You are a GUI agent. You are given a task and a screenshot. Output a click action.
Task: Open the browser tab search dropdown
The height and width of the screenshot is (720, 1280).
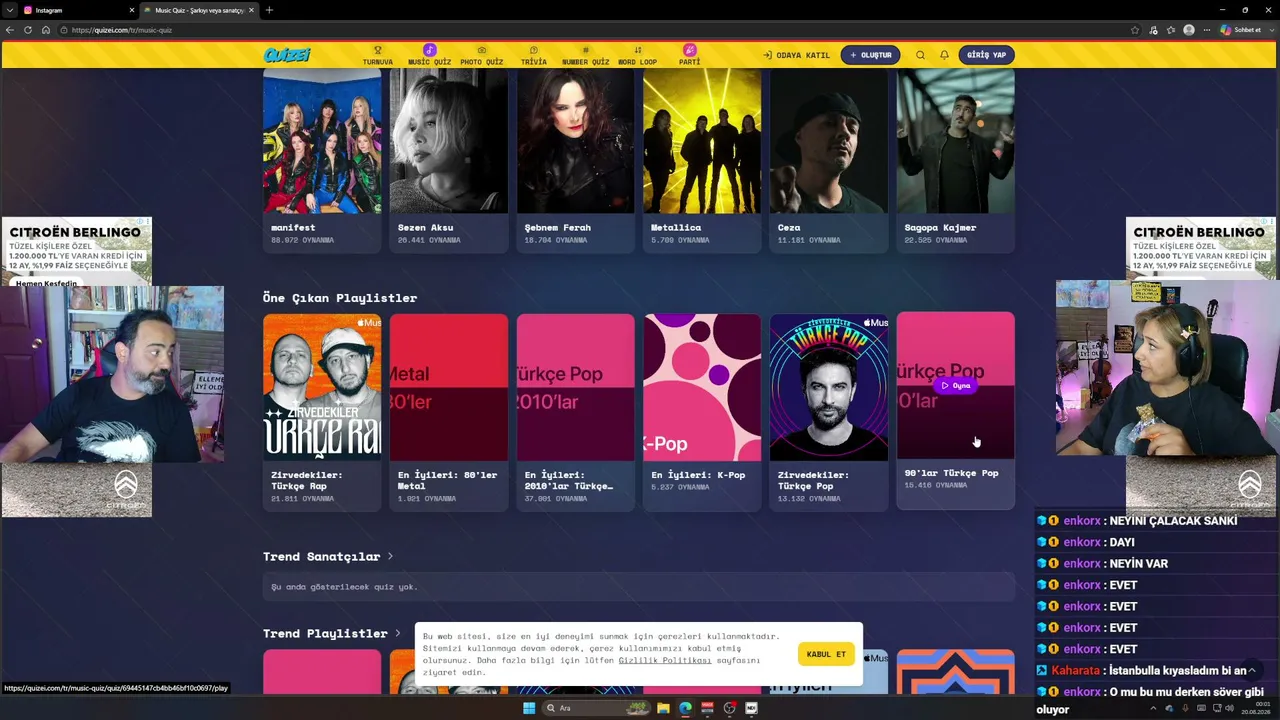point(8,10)
